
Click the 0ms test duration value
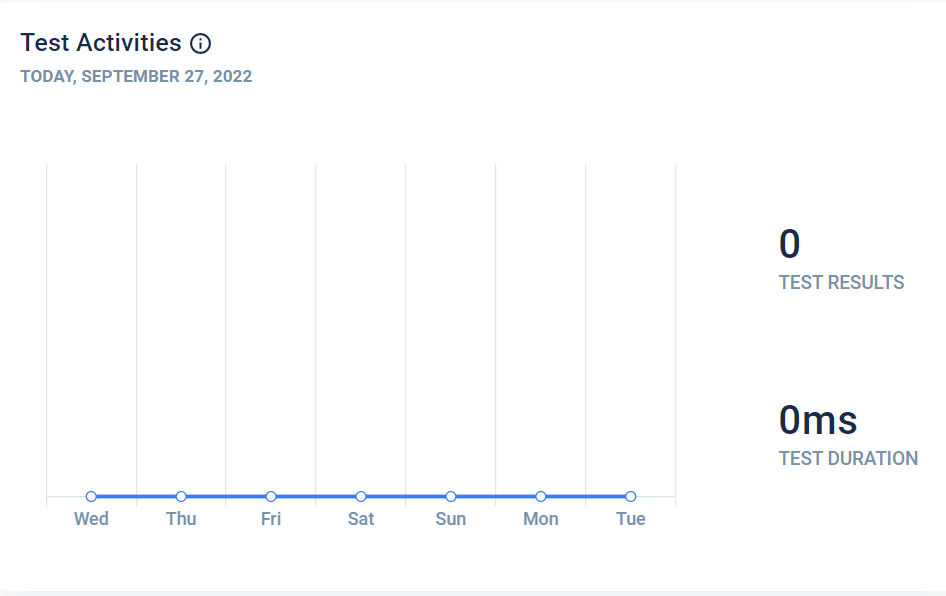pos(818,421)
